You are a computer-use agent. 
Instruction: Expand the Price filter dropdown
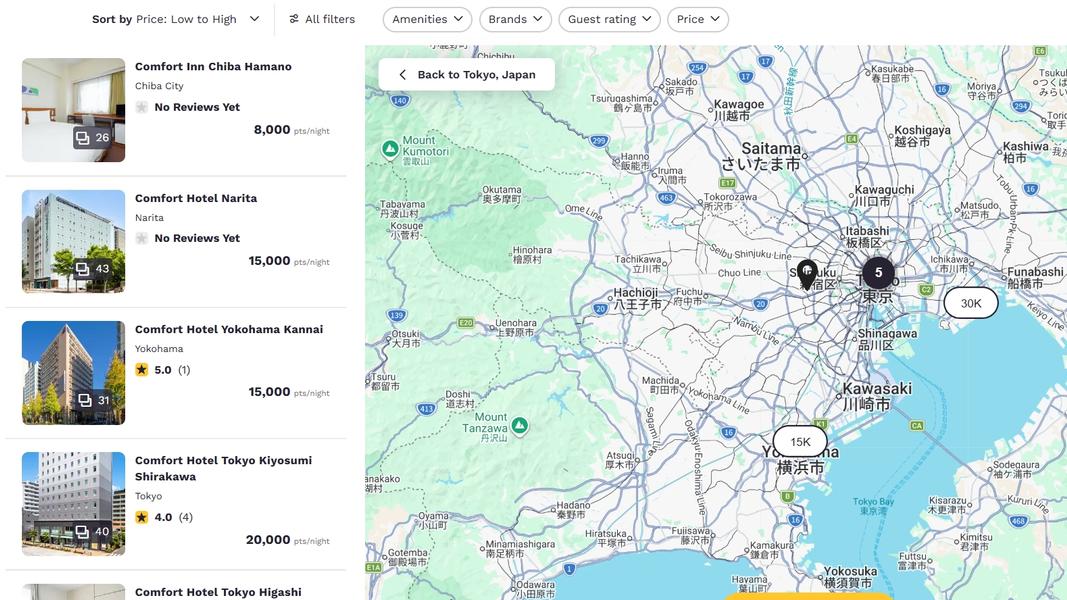(697, 19)
